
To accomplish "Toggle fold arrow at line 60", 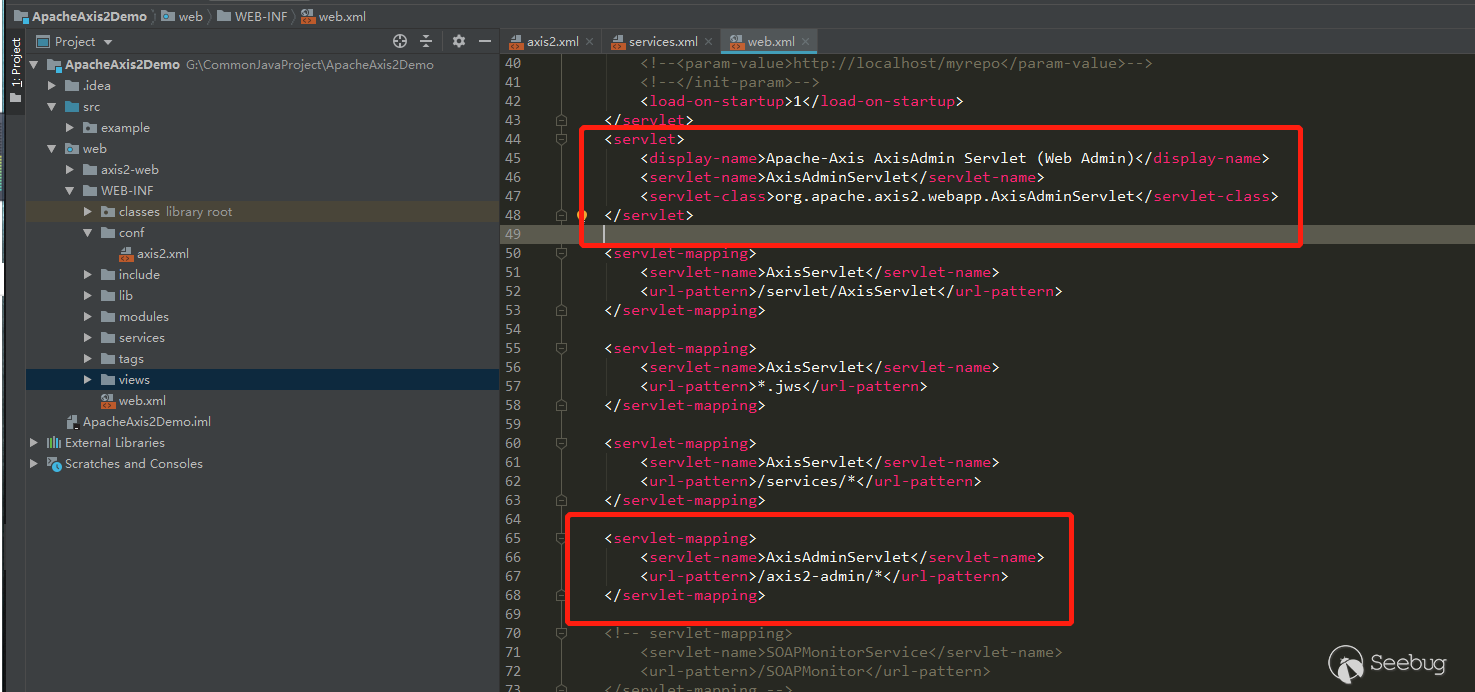I will [561, 442].
